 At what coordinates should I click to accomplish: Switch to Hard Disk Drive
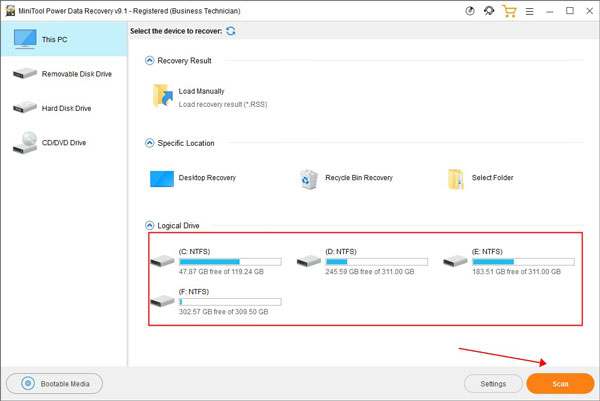pos(64,108)
